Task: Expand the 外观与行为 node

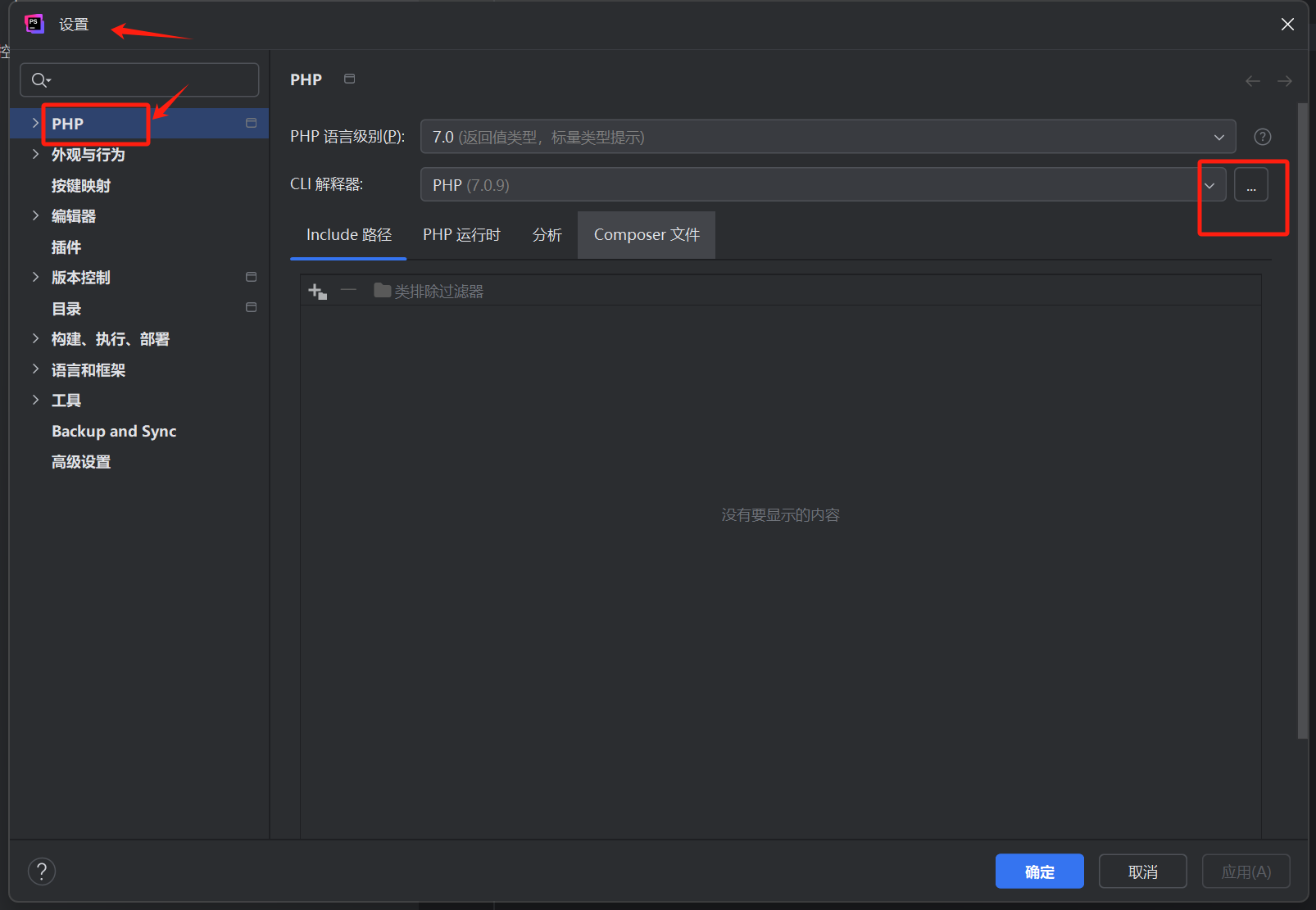Action: pyautogui.click(x=35, y=154)
